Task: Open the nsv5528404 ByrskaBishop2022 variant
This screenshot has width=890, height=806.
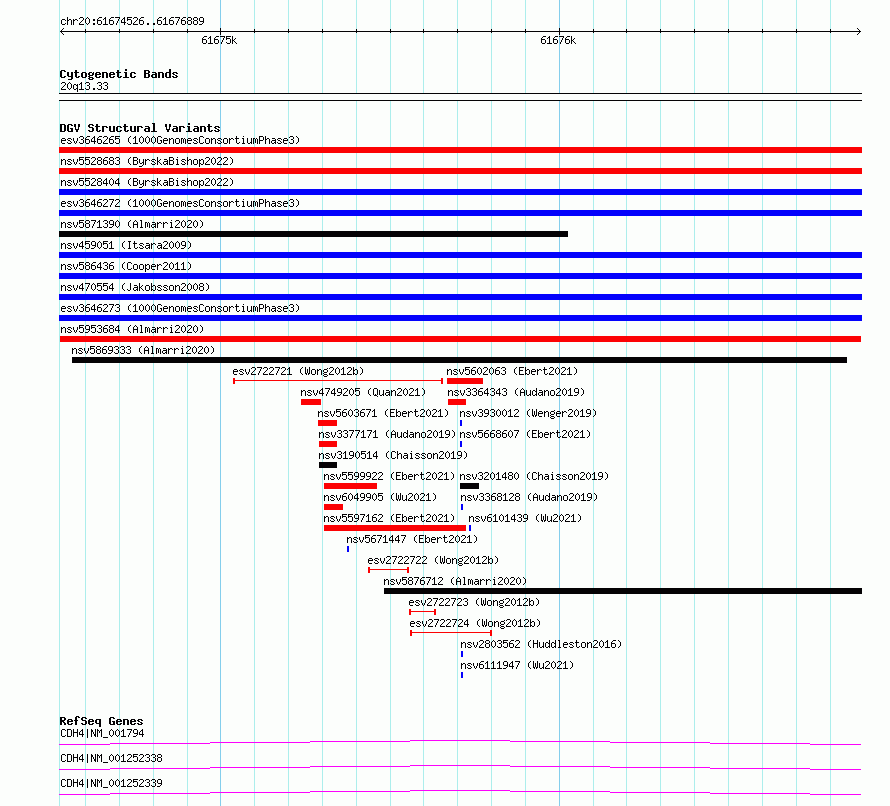Action: coord(147,182)
